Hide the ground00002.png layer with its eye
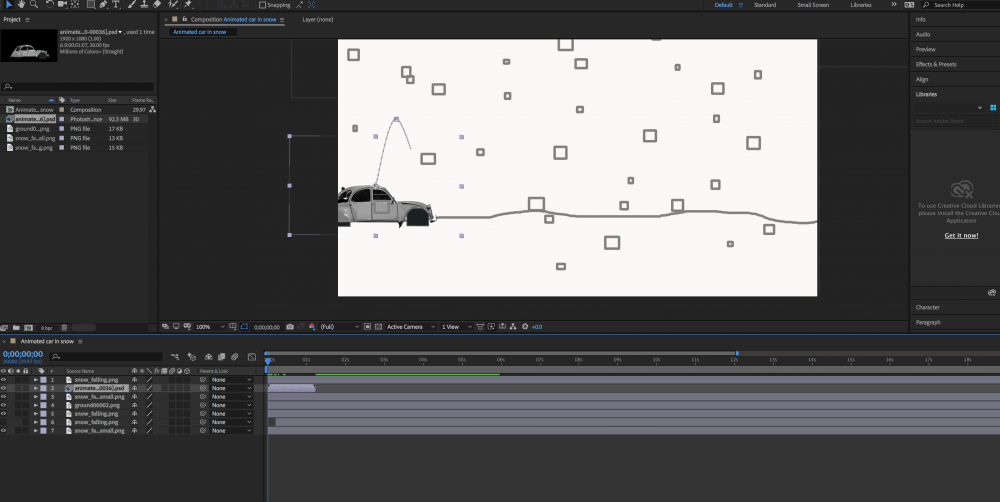 [4, 405]
